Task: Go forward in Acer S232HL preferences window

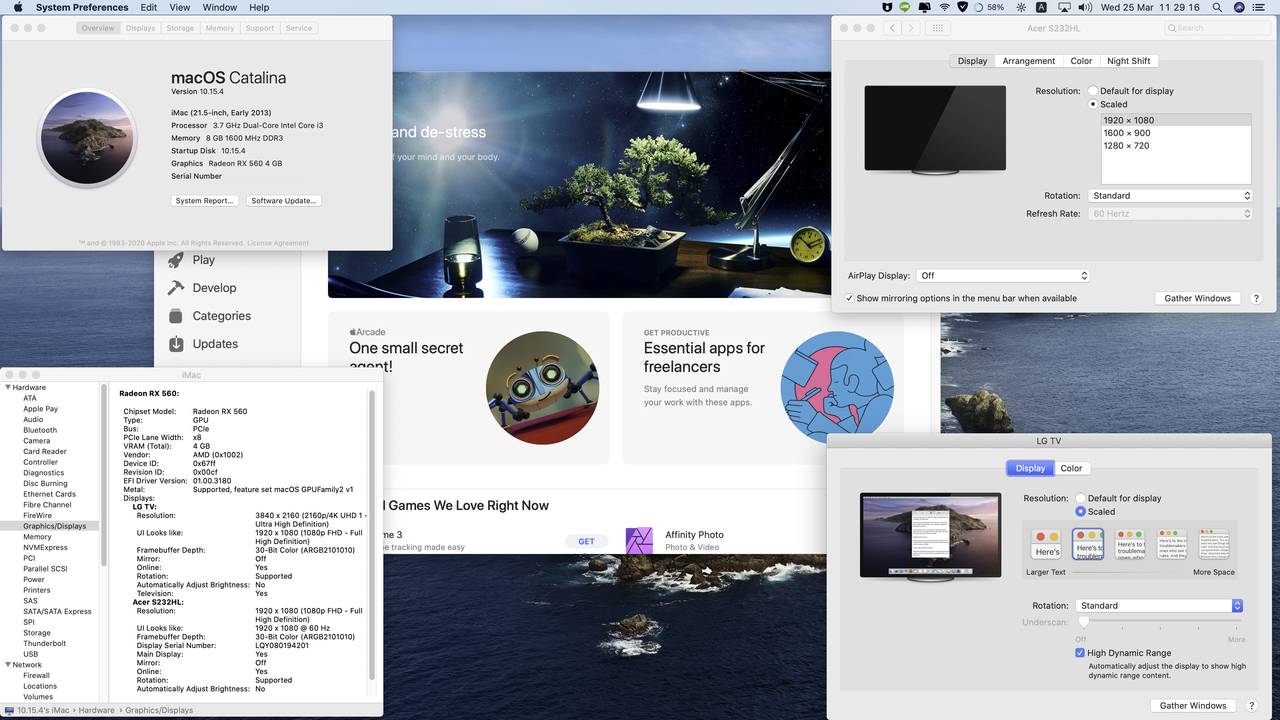Action: (x=912, y=28)
